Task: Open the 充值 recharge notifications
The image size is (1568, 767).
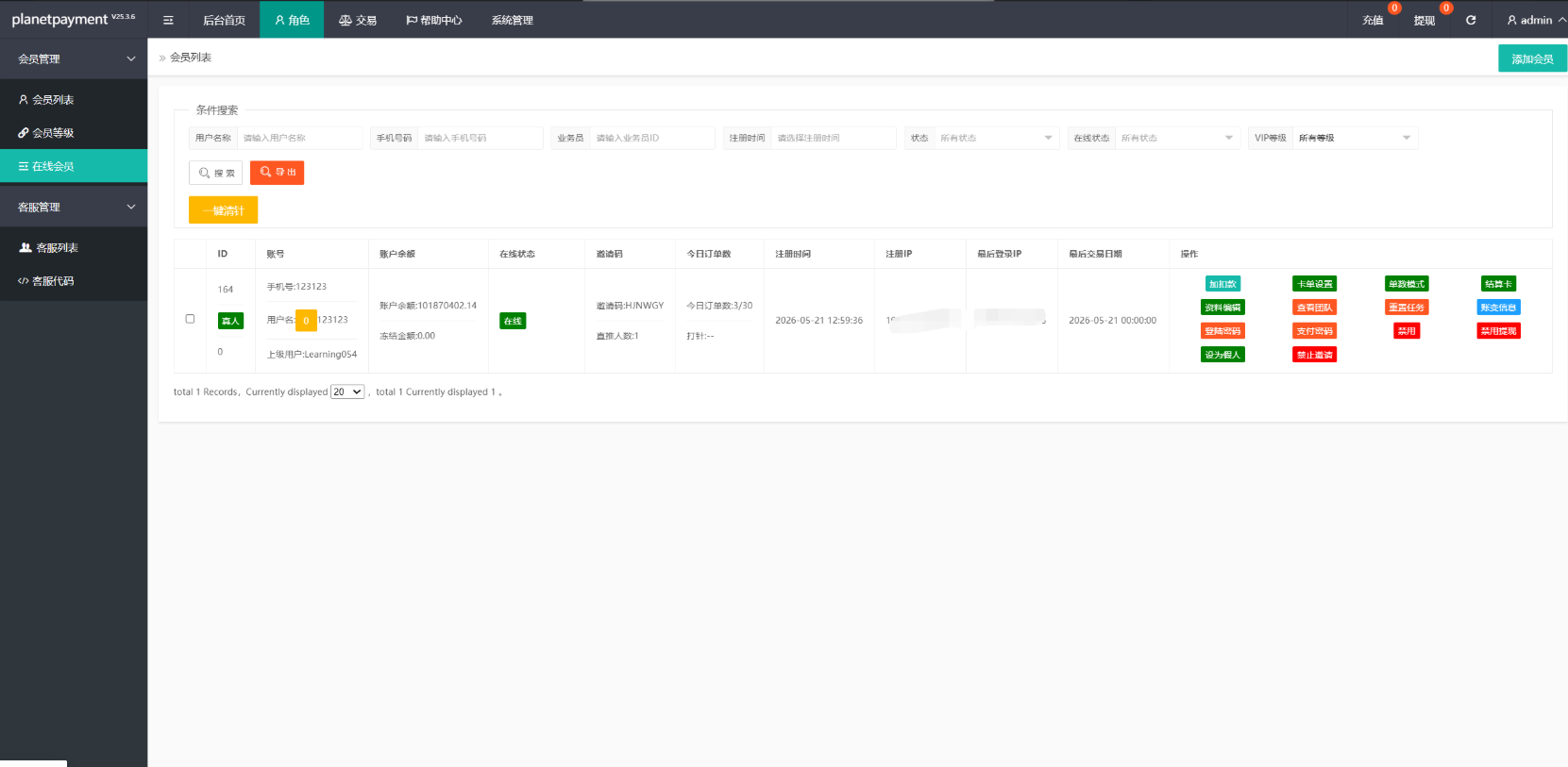Action: click(x=1374, y=20)
